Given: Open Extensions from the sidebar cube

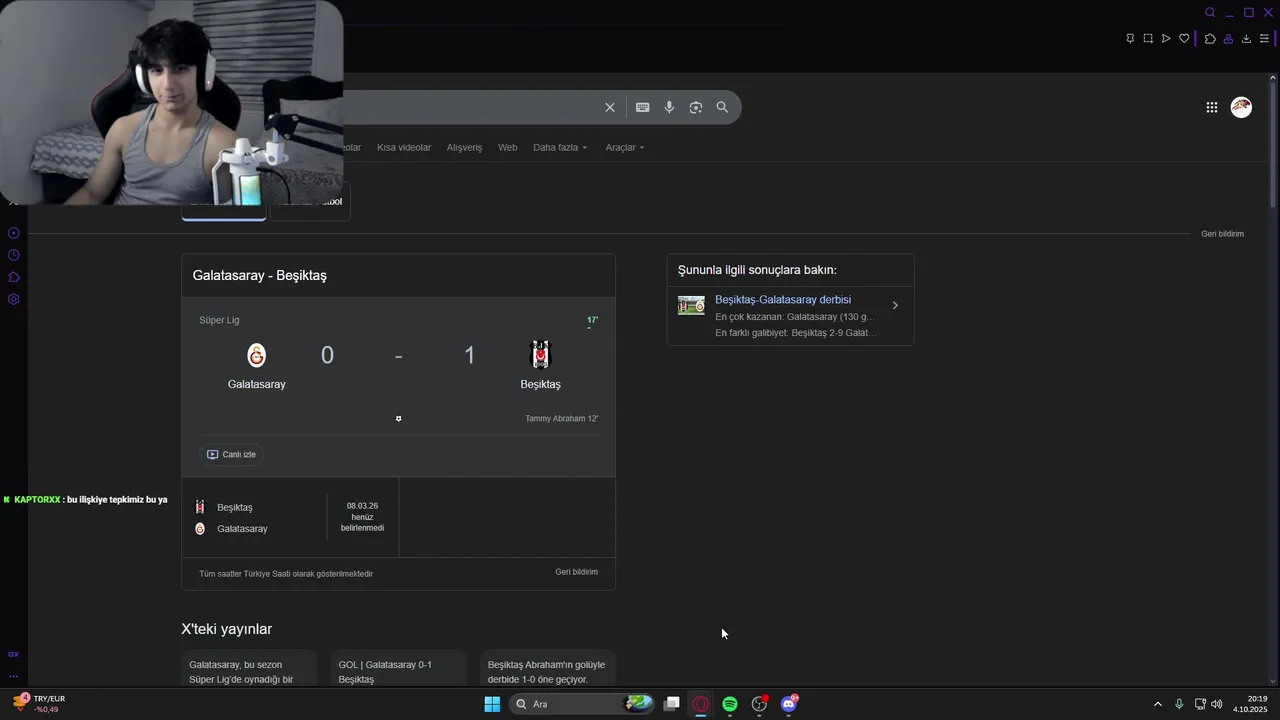Looking at the screenshot, I should tap(13, 277).
